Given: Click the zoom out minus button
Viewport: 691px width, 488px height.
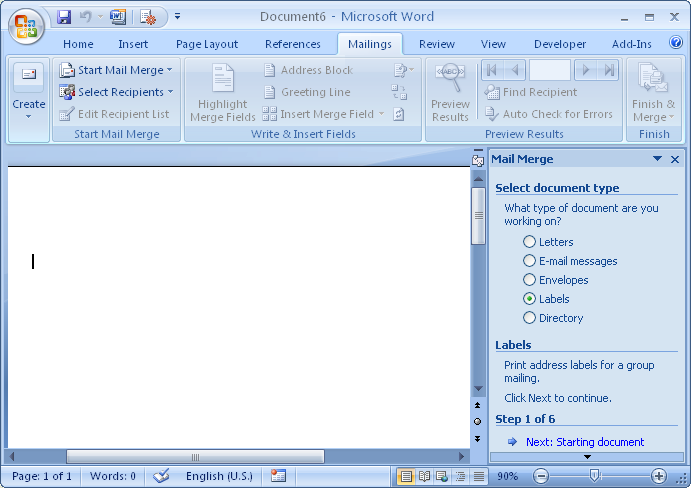Looking at the screenshot, I should 541,476.
